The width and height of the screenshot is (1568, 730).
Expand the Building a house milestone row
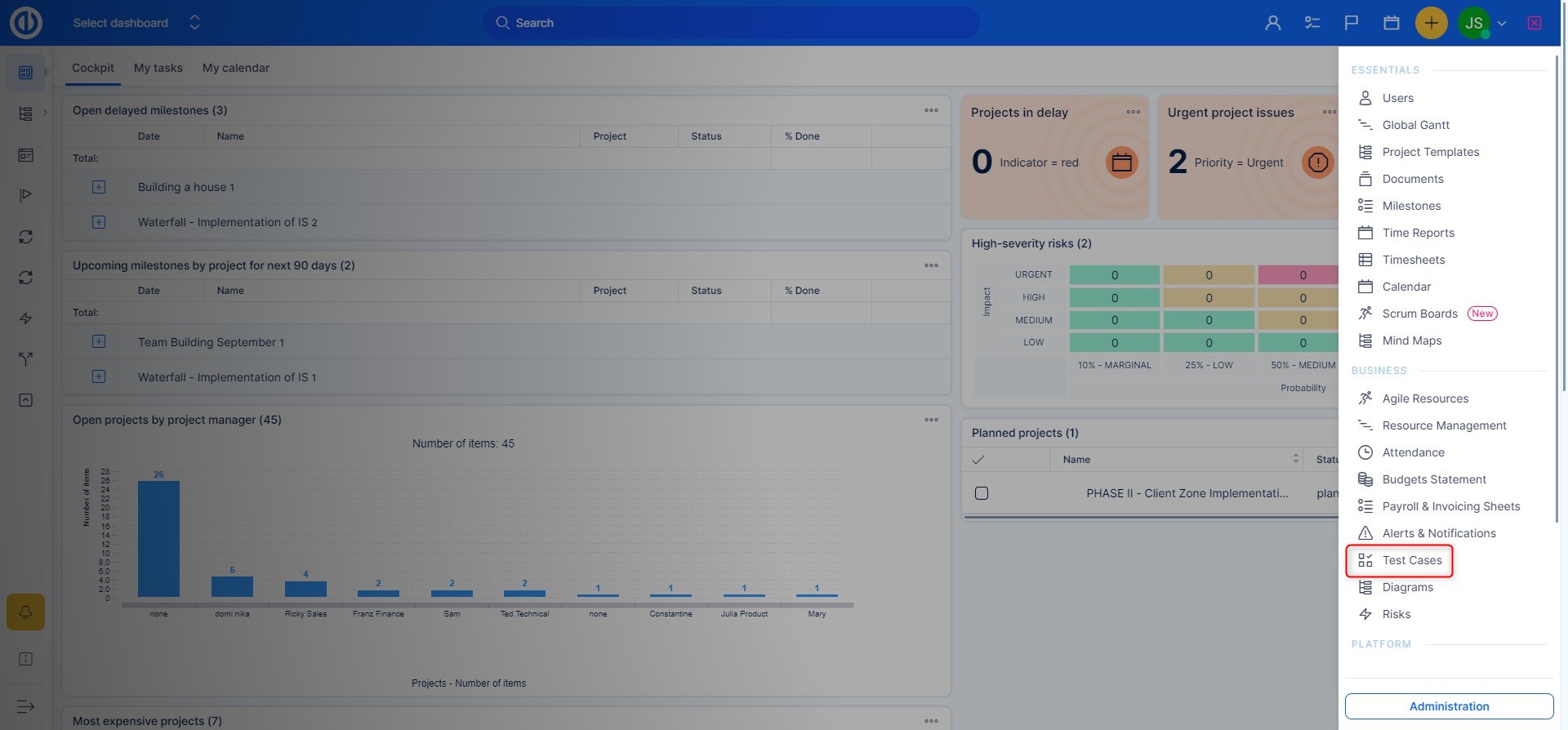pyautogui.click(x=99, y=187)
